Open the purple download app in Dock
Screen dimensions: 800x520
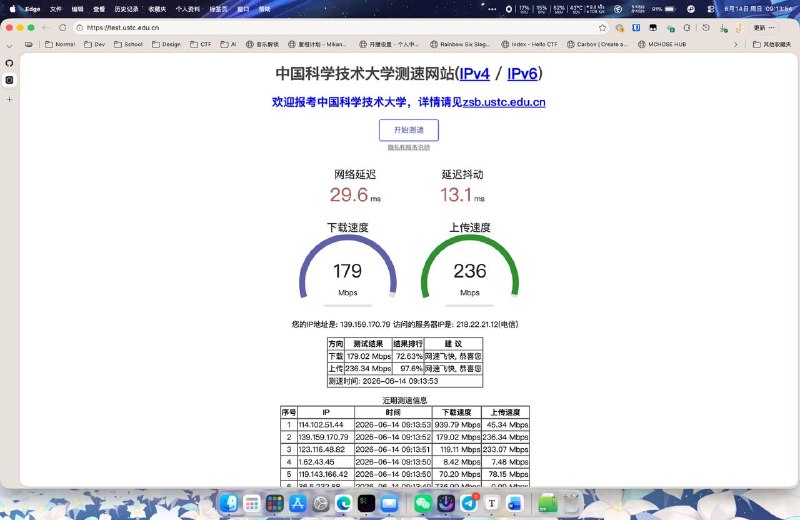pyautogui.click(x=446, y=504)
